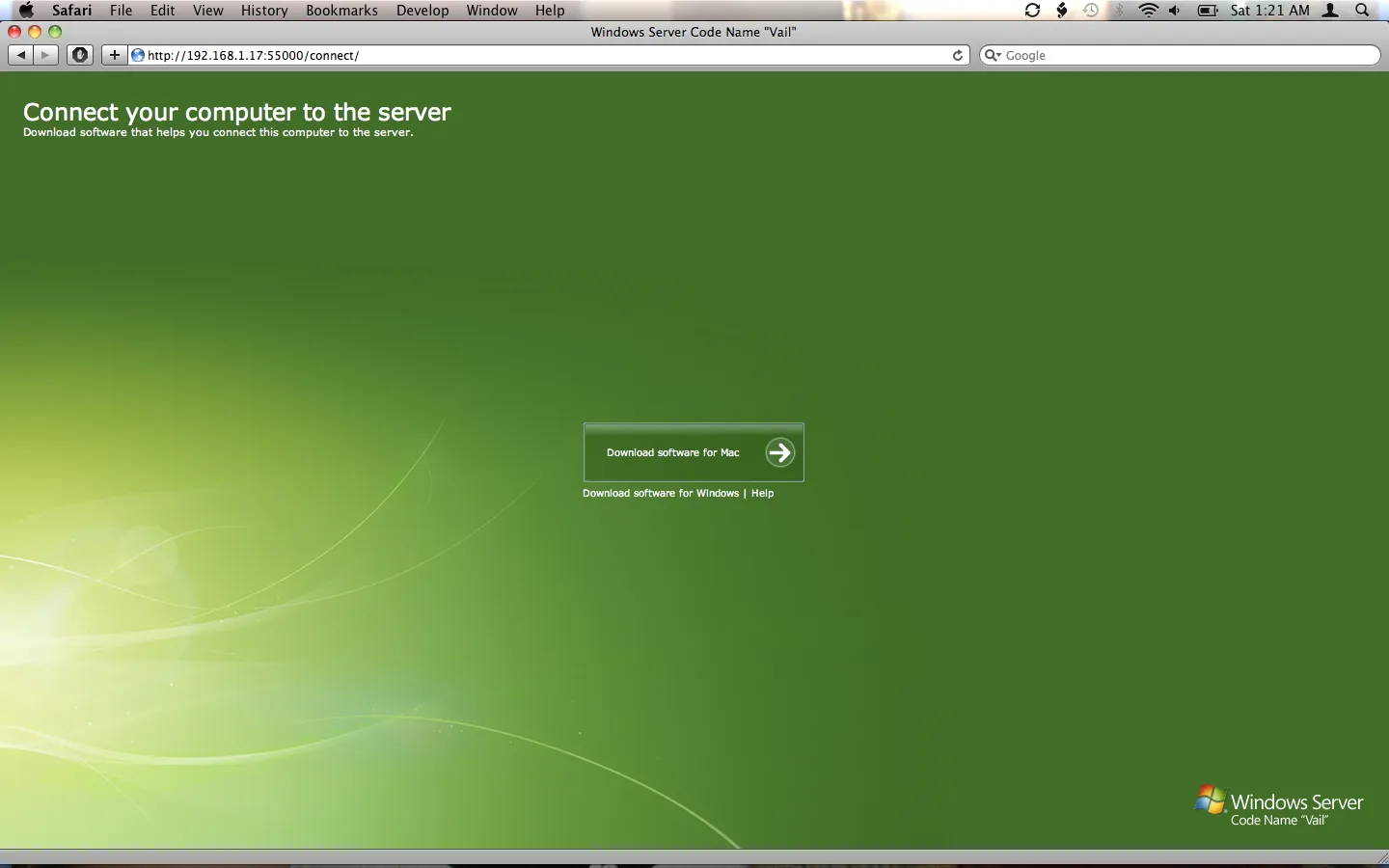
Task: Click the Bluetooth icon in menu bar
Action: click(1119, 10)
